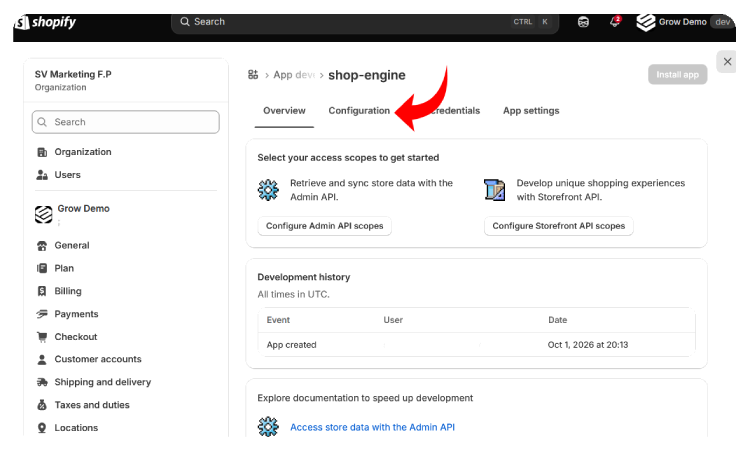Click the Shipping truck icon
The image size is (750, 452).
click(42, 382)
